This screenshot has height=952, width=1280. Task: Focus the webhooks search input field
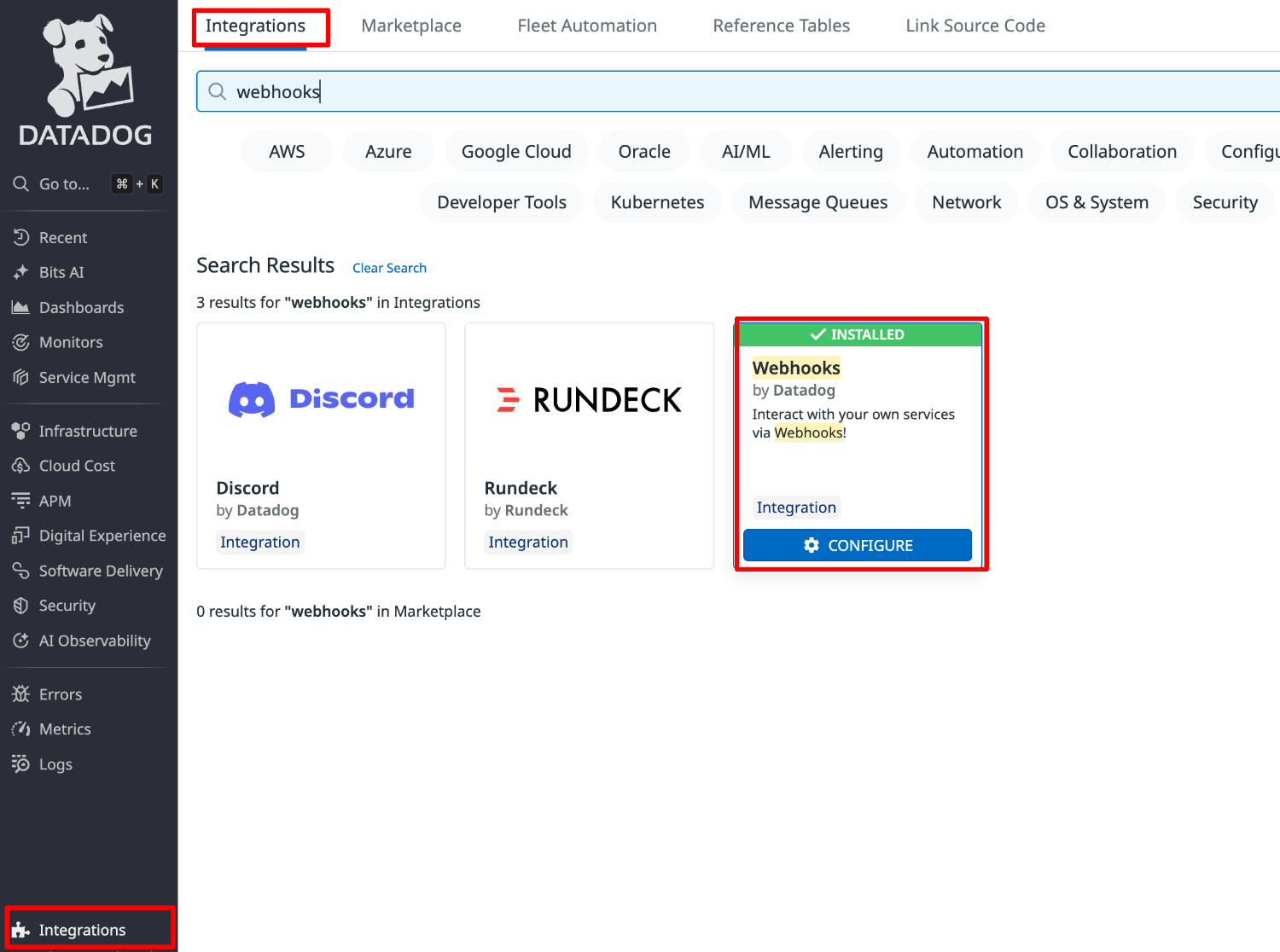click(x=739, y=91)
